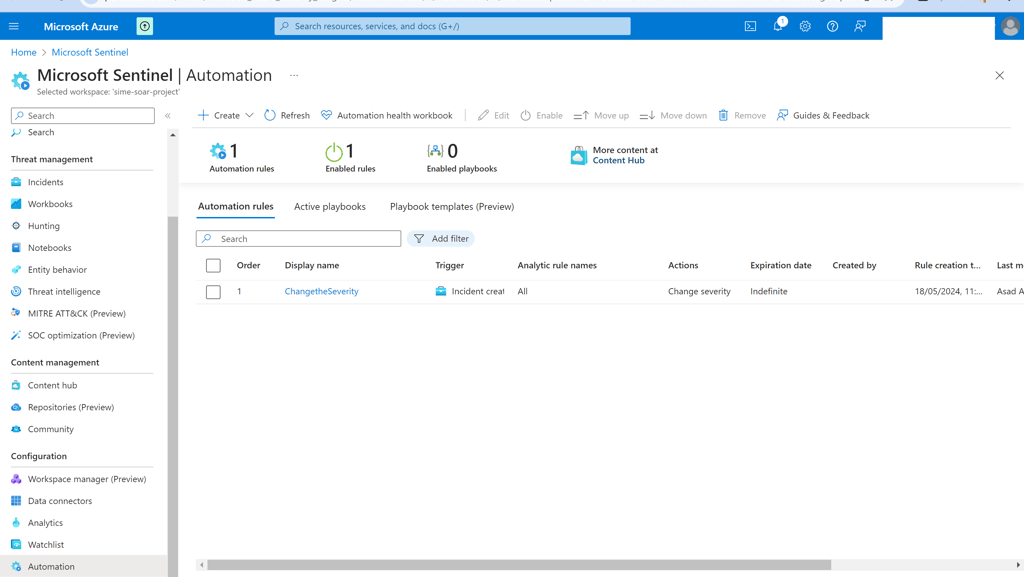
Task: Click the user account avatar
Action: [x=1010, y=27]
